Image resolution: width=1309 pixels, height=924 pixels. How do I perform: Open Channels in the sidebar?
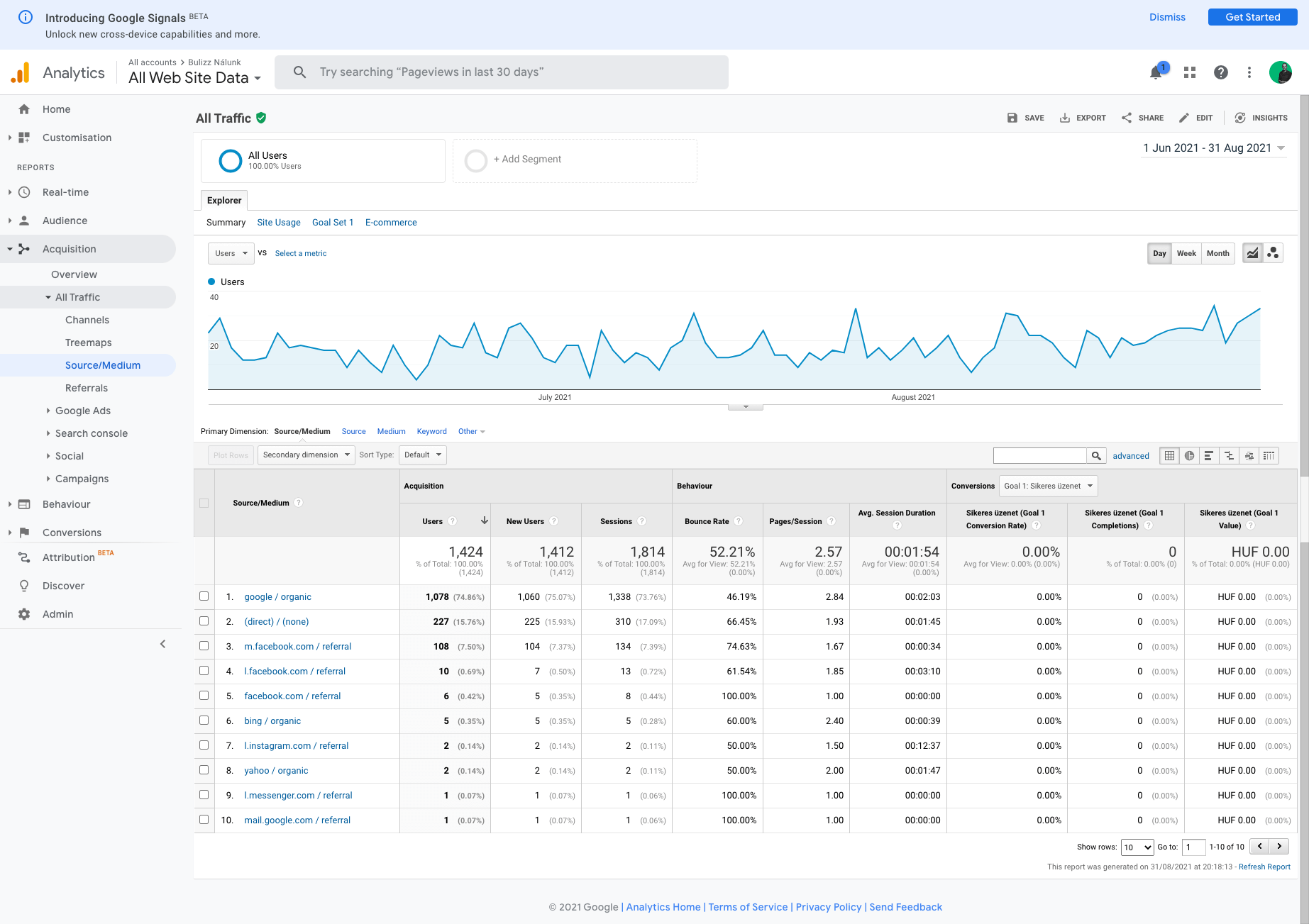87,320
